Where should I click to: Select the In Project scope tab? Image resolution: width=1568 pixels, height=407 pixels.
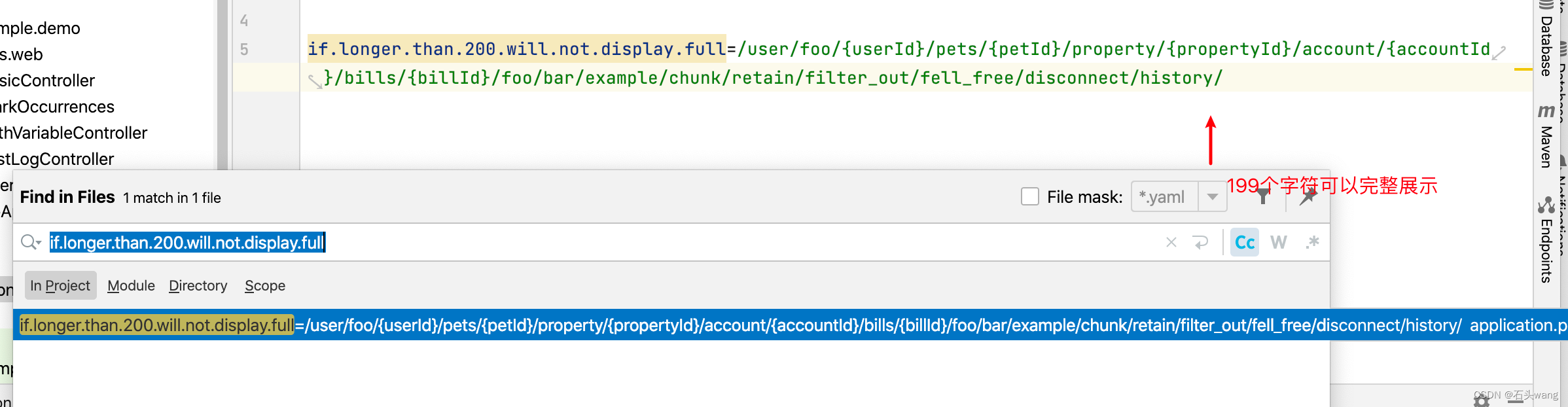pos(60,285)
